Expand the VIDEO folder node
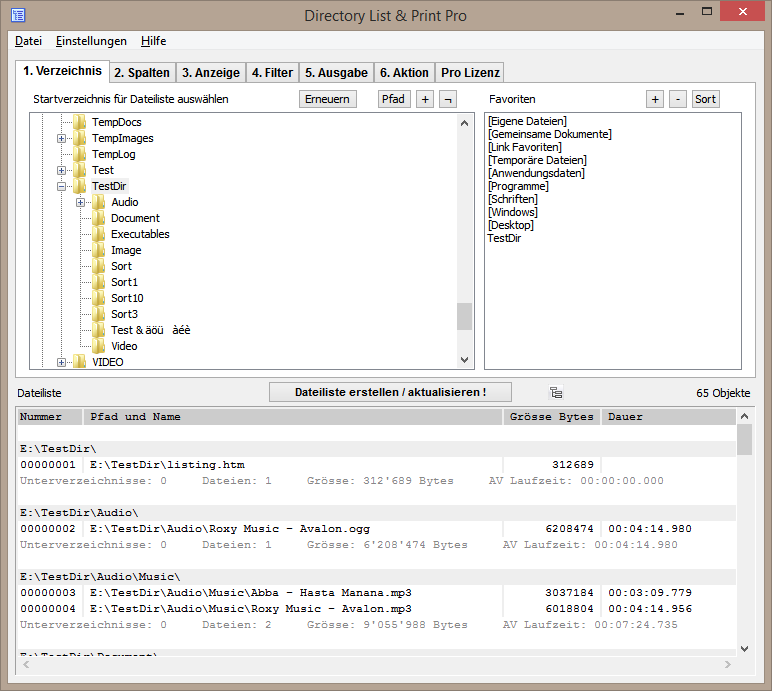772x691 pixels. [62, 362]
